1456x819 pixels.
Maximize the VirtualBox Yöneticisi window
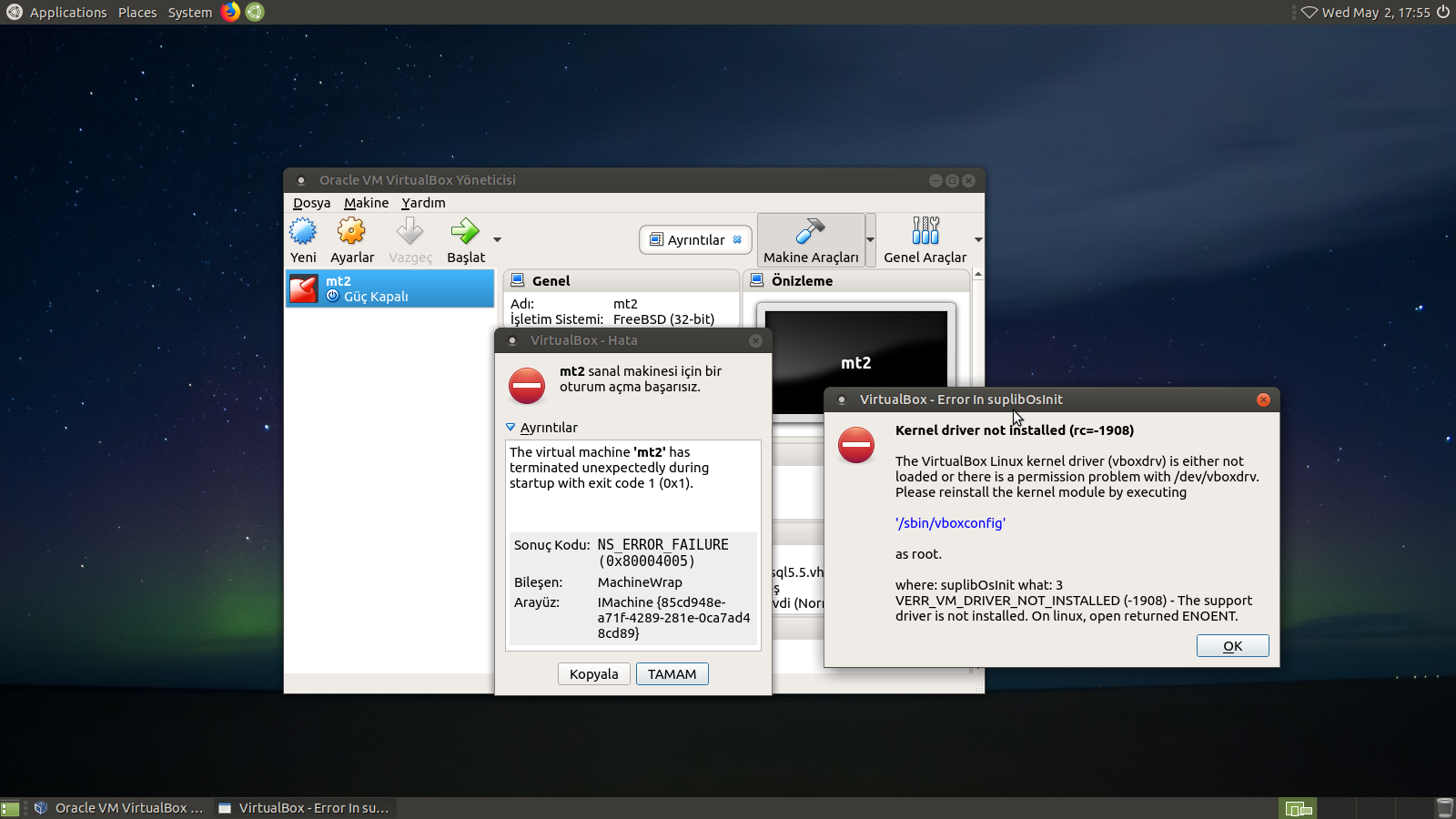(x=952, y=180)
